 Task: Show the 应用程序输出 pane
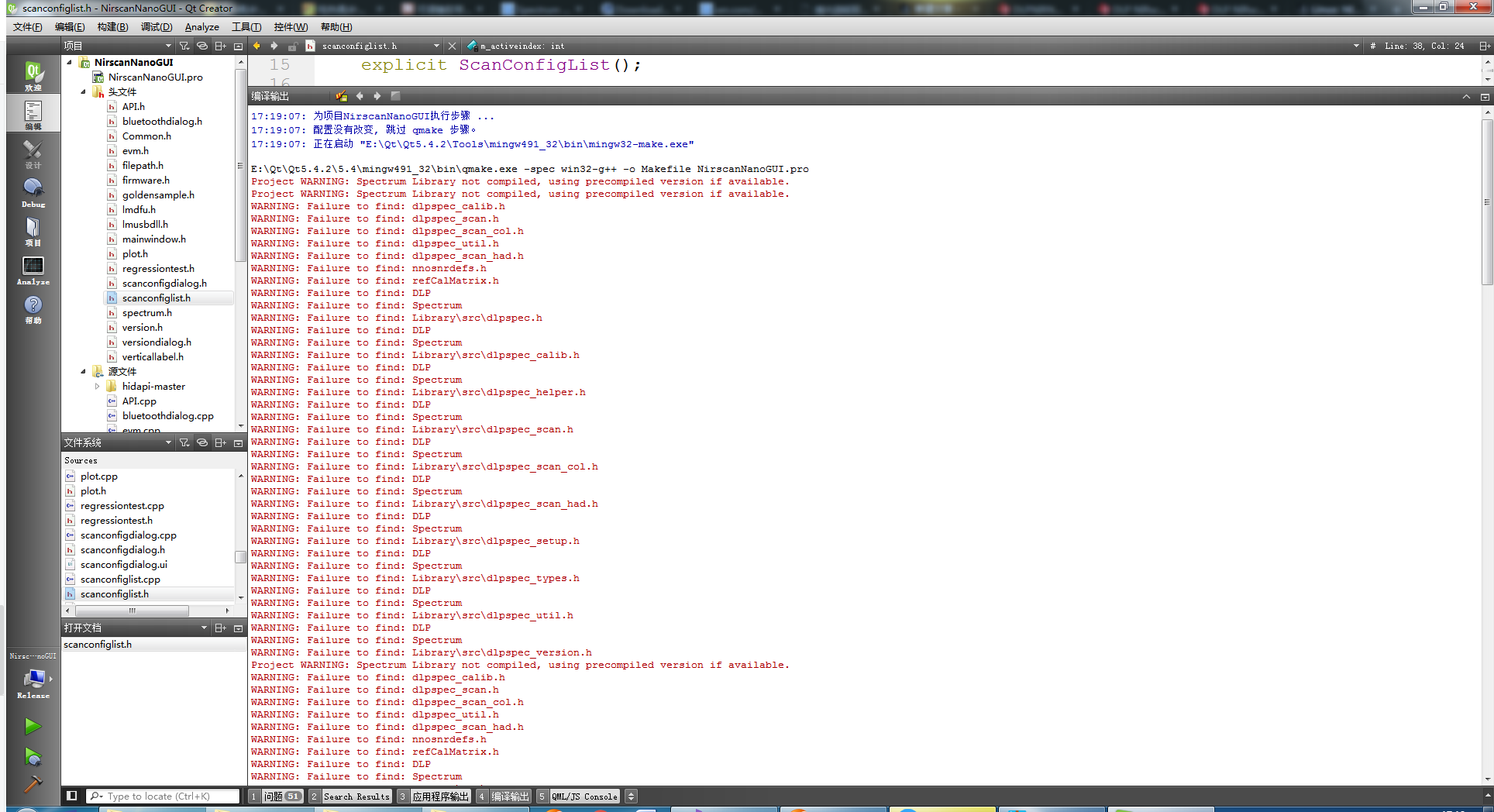point(434,796)
